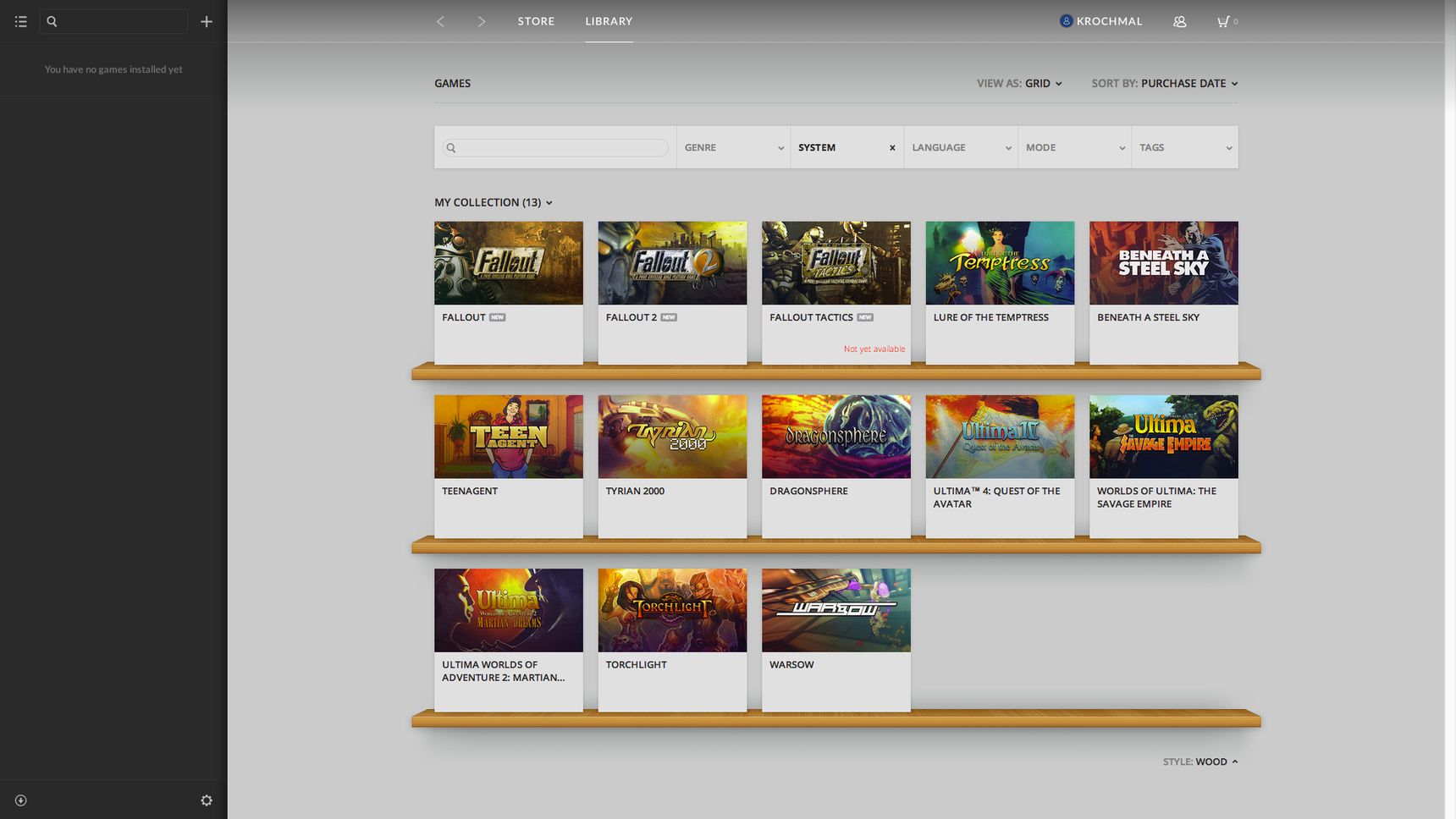Click the WARSOW title text
This screenshot has height=819, width=1456.
791,664
